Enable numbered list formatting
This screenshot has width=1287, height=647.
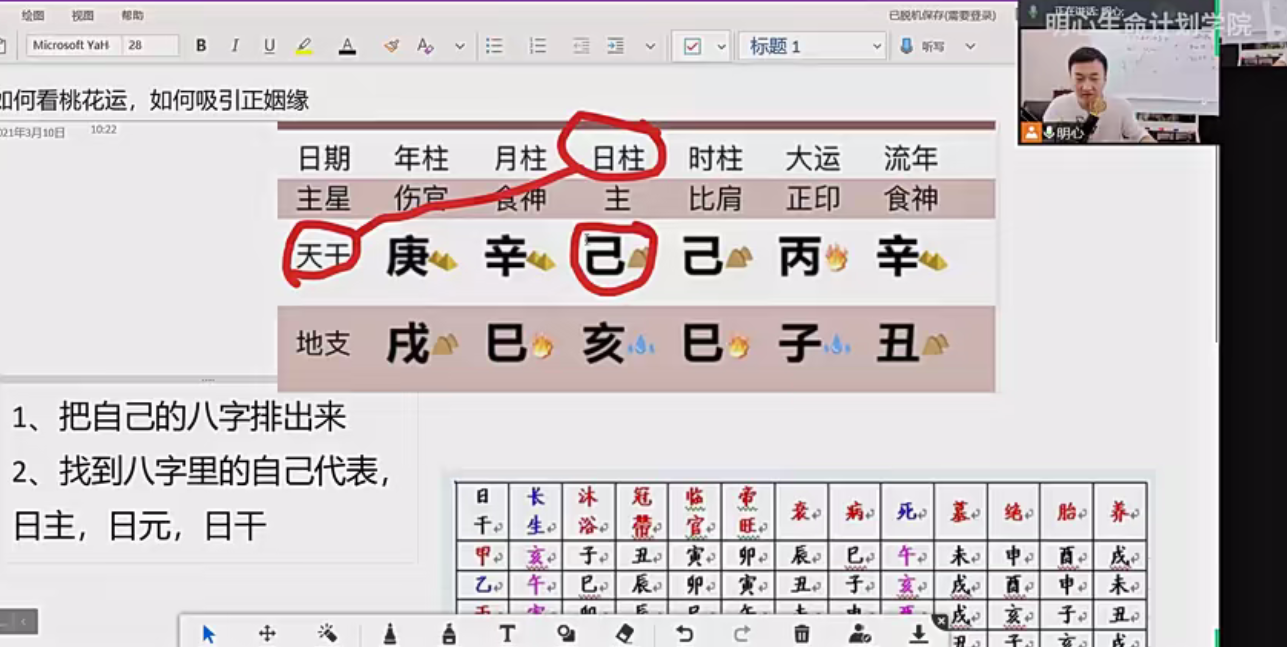(536, 46)
